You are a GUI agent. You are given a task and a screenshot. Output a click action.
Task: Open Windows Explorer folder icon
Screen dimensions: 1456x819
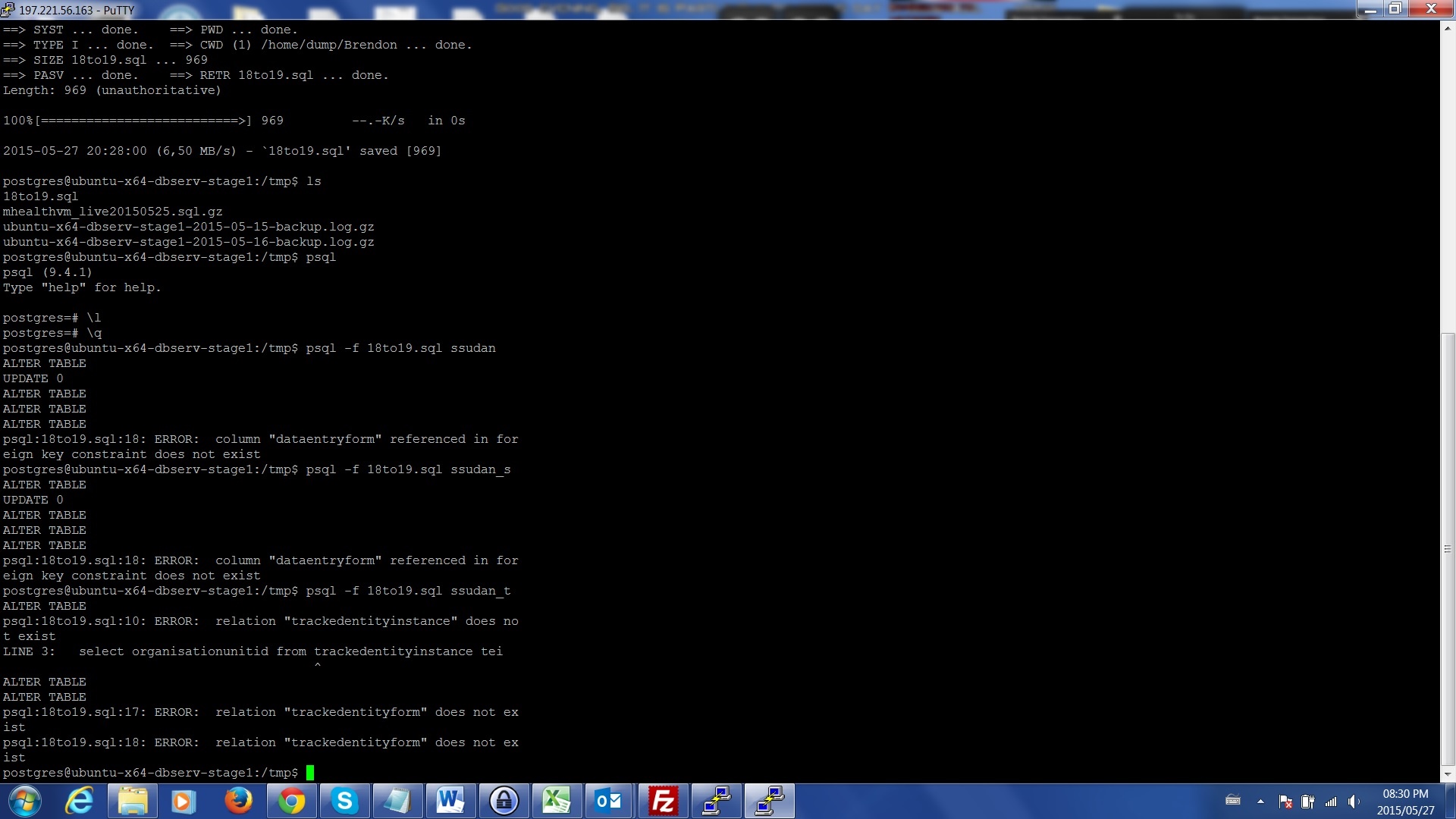pos(132,802)
